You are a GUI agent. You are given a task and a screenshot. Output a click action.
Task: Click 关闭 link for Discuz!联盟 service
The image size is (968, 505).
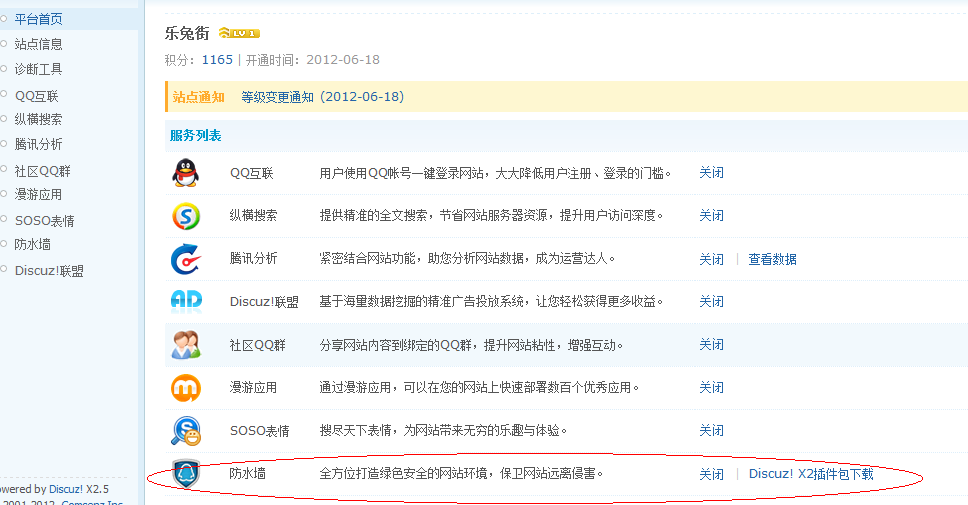click(x=711, y=301)
